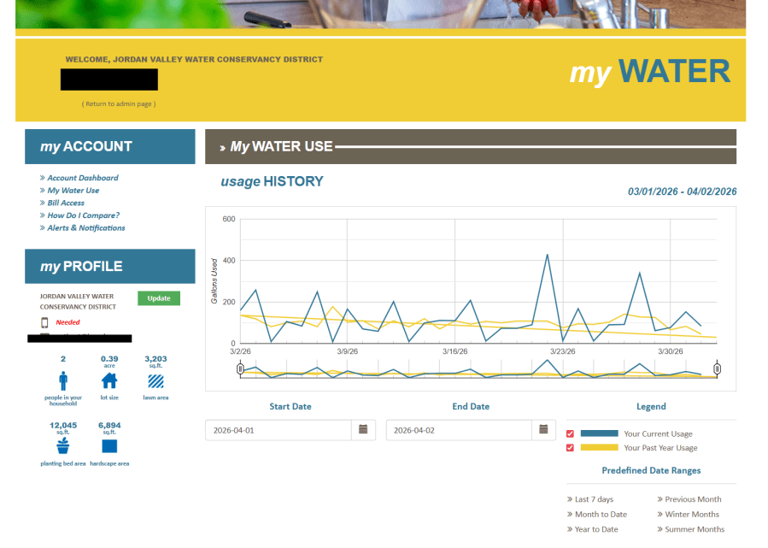Screen dimensions: 768x548
Task: Open How Do I Compare? link
Action: coord(83,215)
